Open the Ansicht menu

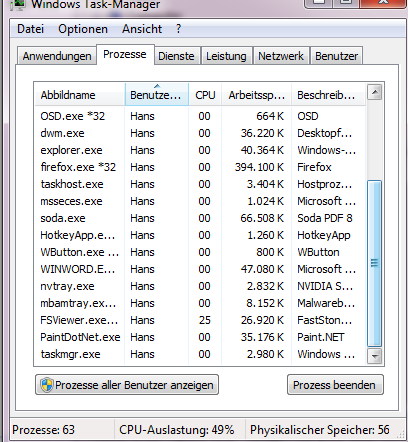(142, 29)
